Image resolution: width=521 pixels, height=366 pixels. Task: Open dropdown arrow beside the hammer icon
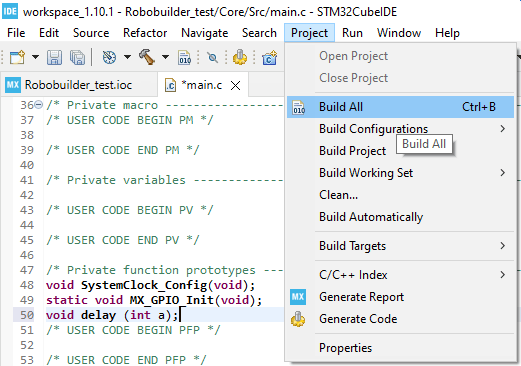pos(165,57)
